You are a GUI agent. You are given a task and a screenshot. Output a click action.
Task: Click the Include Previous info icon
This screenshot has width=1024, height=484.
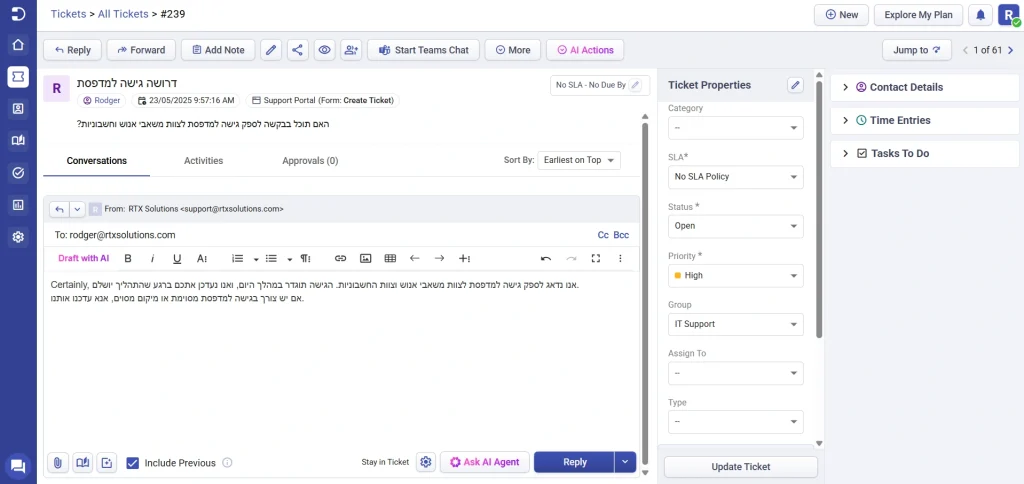coord(227,462)
